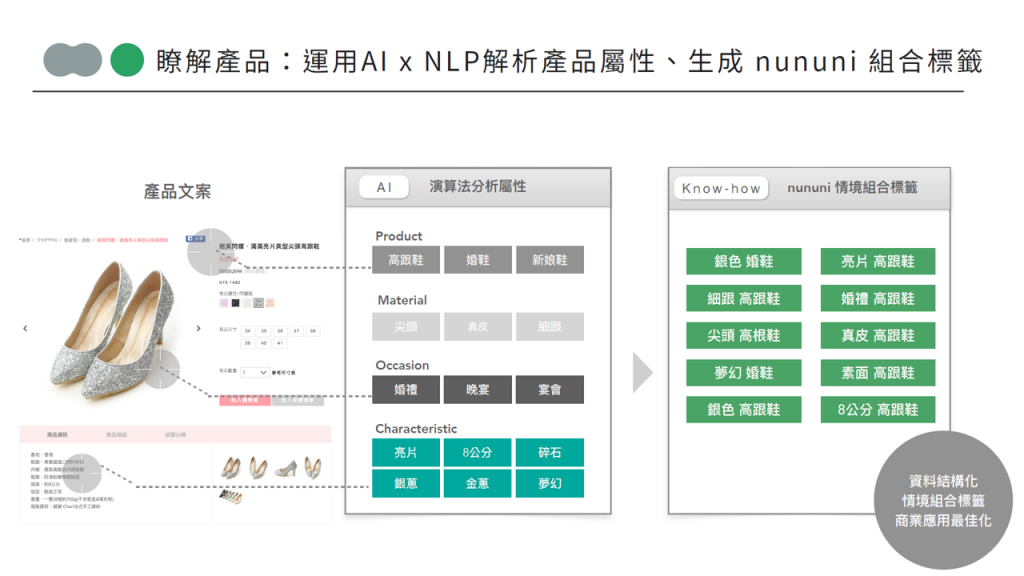Click the grey button next to add-to-cart
Viewport: 1024px width, 576px height.
(298, 400)
